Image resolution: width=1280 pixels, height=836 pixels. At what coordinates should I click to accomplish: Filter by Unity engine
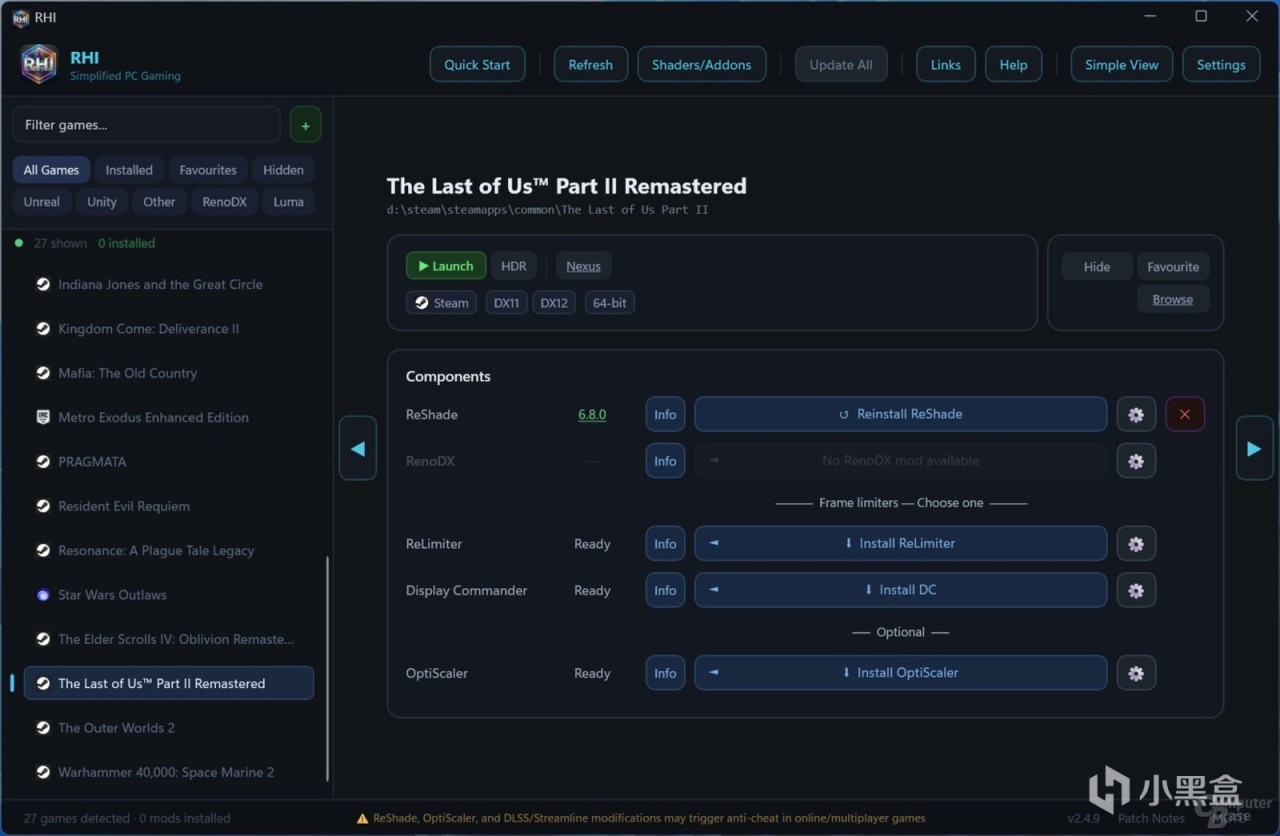[102, 202]
